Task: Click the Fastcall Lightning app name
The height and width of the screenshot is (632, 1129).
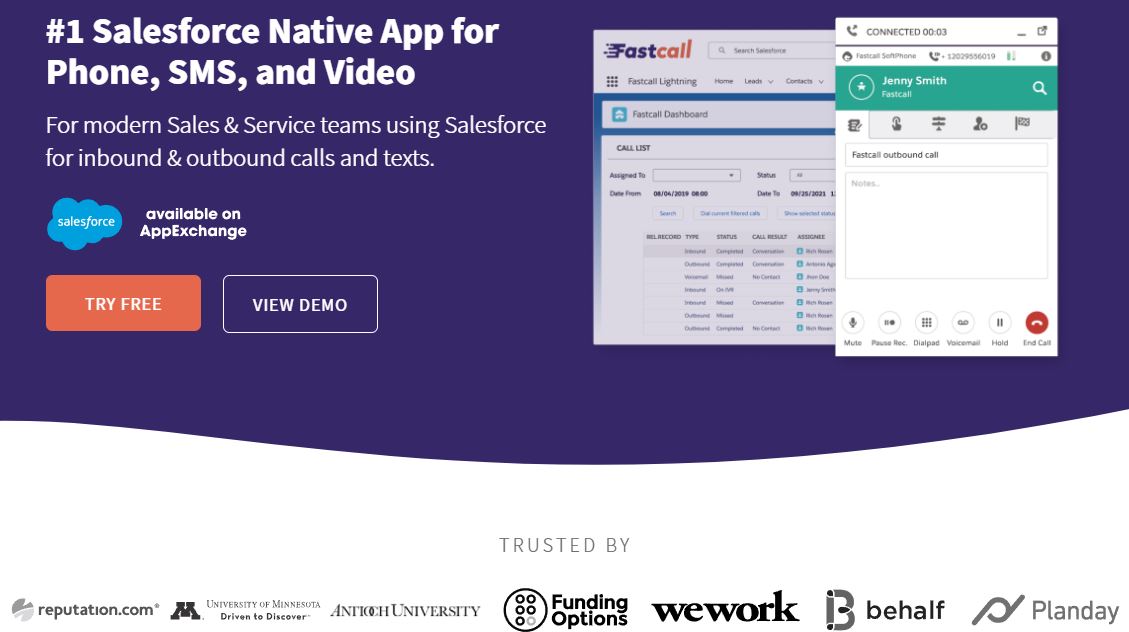Action: coord(662,81)
